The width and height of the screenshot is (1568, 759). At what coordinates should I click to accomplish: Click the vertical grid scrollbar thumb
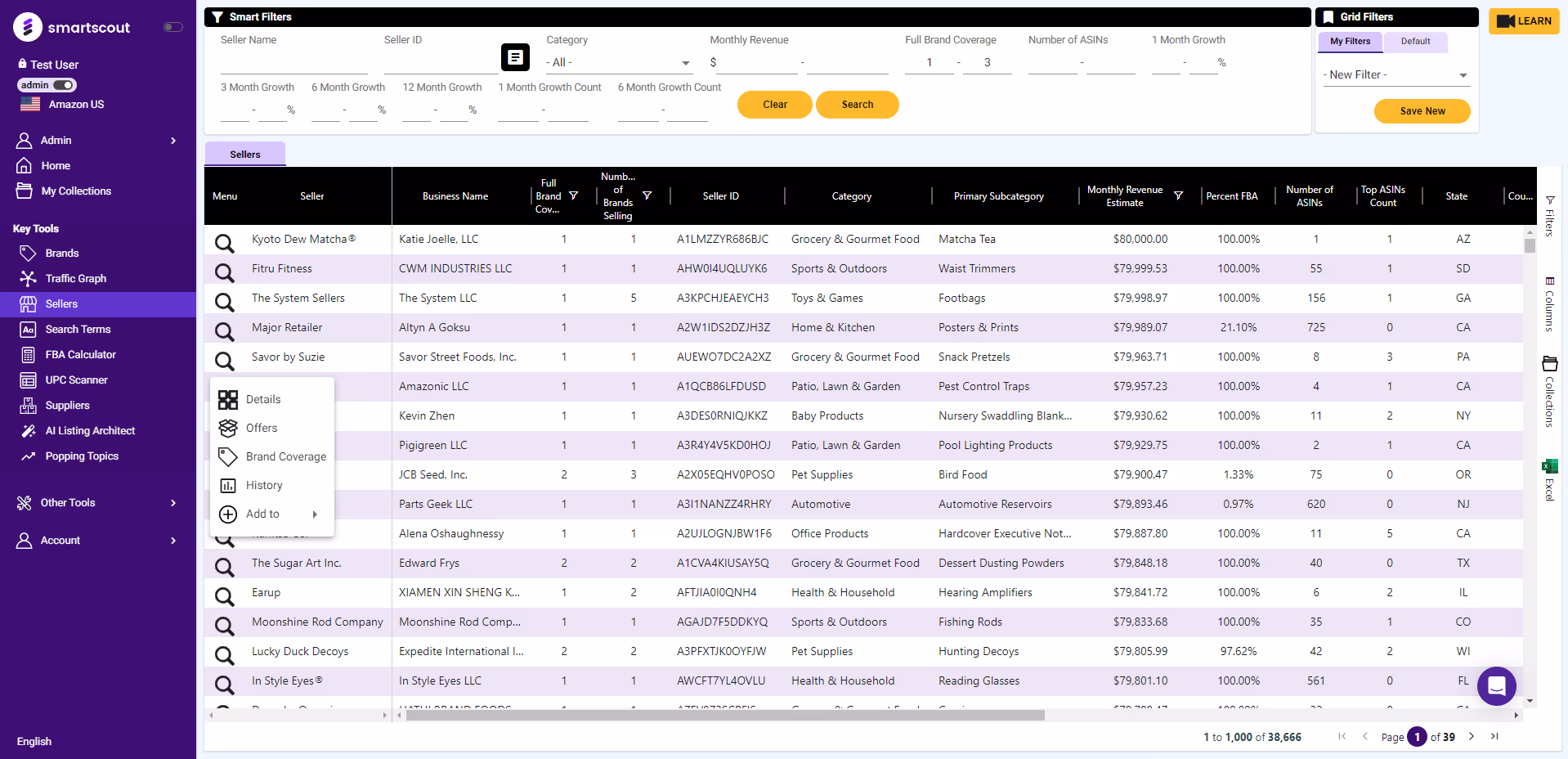pyautogui.click(x=1530, y=245)
